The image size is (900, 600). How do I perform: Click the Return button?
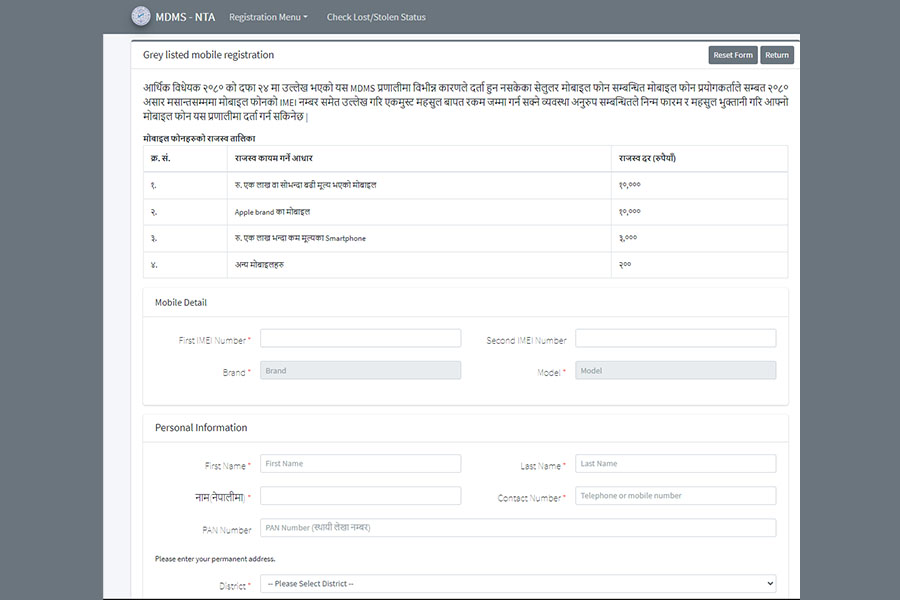pyautogui.click(x=777, y=55)
